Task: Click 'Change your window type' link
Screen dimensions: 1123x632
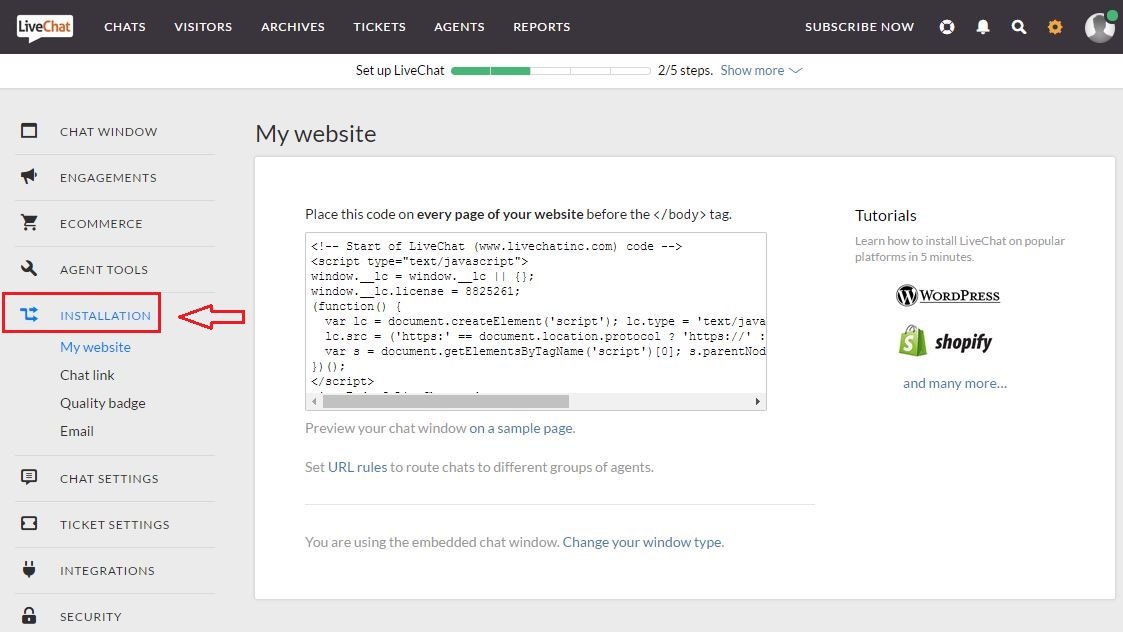Action: coord(643,542)
